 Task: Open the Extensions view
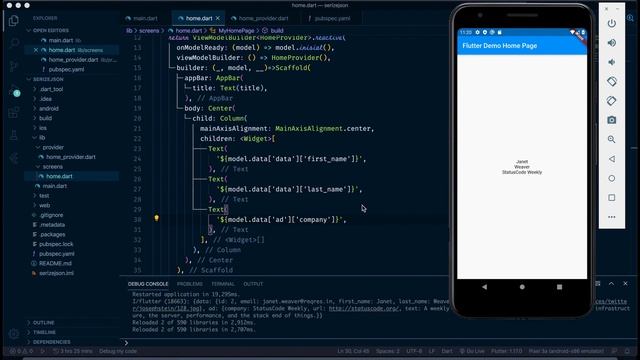pos(13,112)
